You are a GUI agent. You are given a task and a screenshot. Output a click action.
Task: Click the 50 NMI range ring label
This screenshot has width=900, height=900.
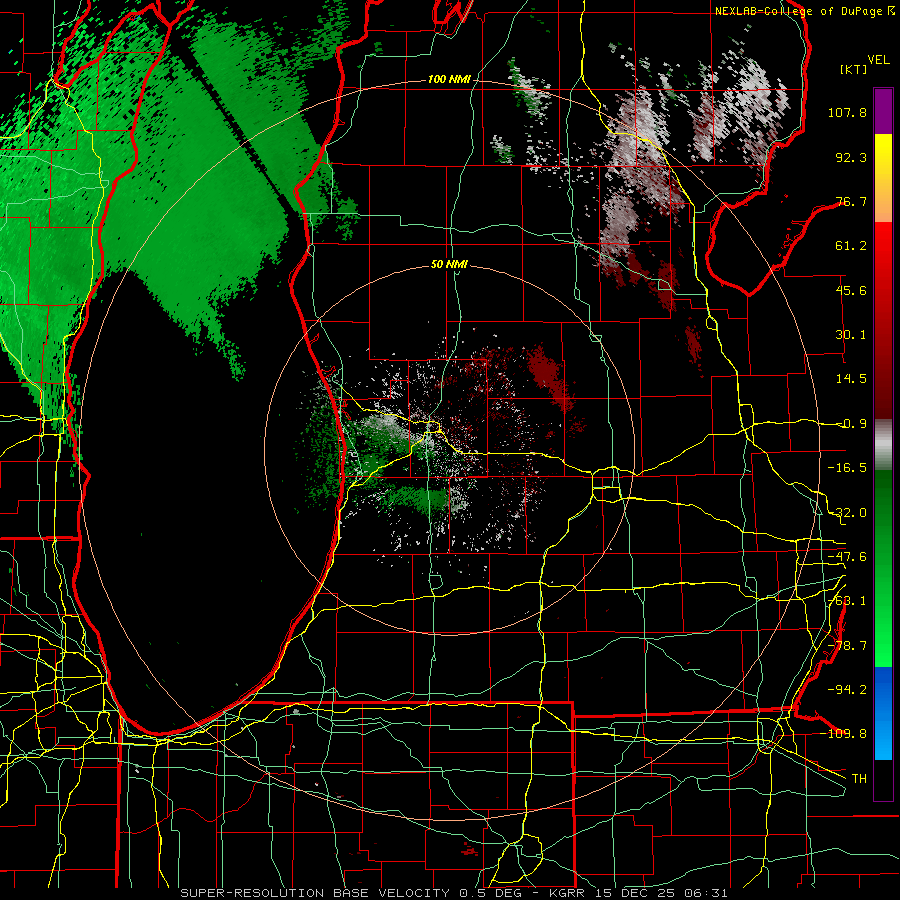coord(449,265)
